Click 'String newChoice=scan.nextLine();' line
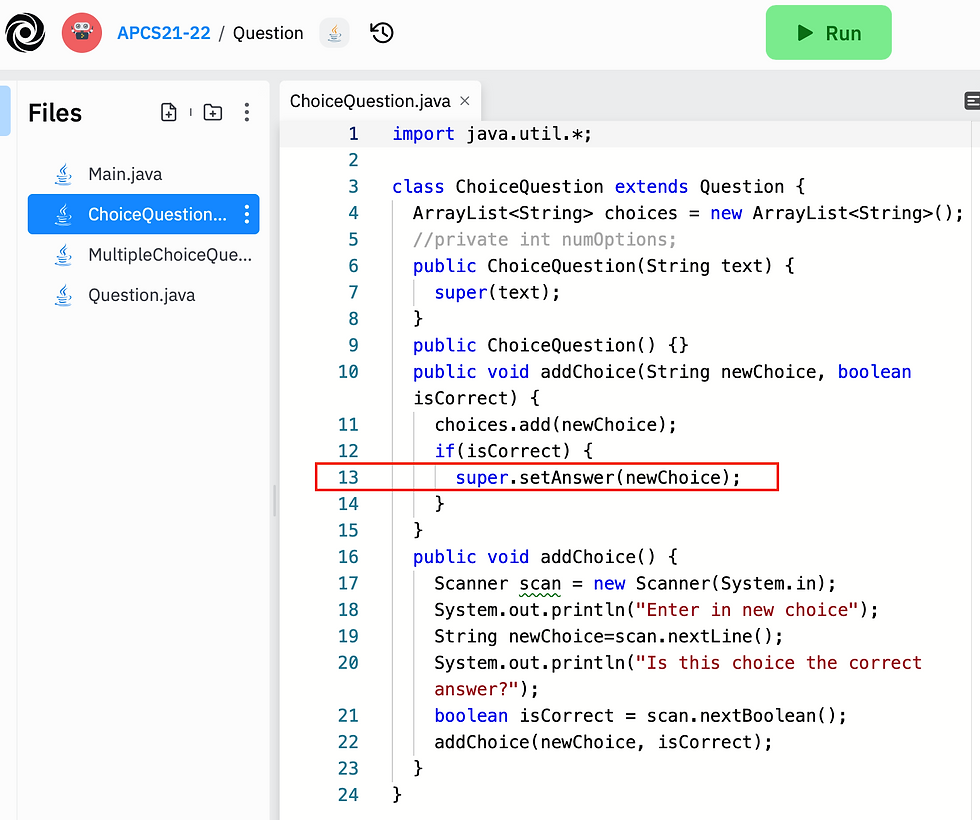 (609, 636)
